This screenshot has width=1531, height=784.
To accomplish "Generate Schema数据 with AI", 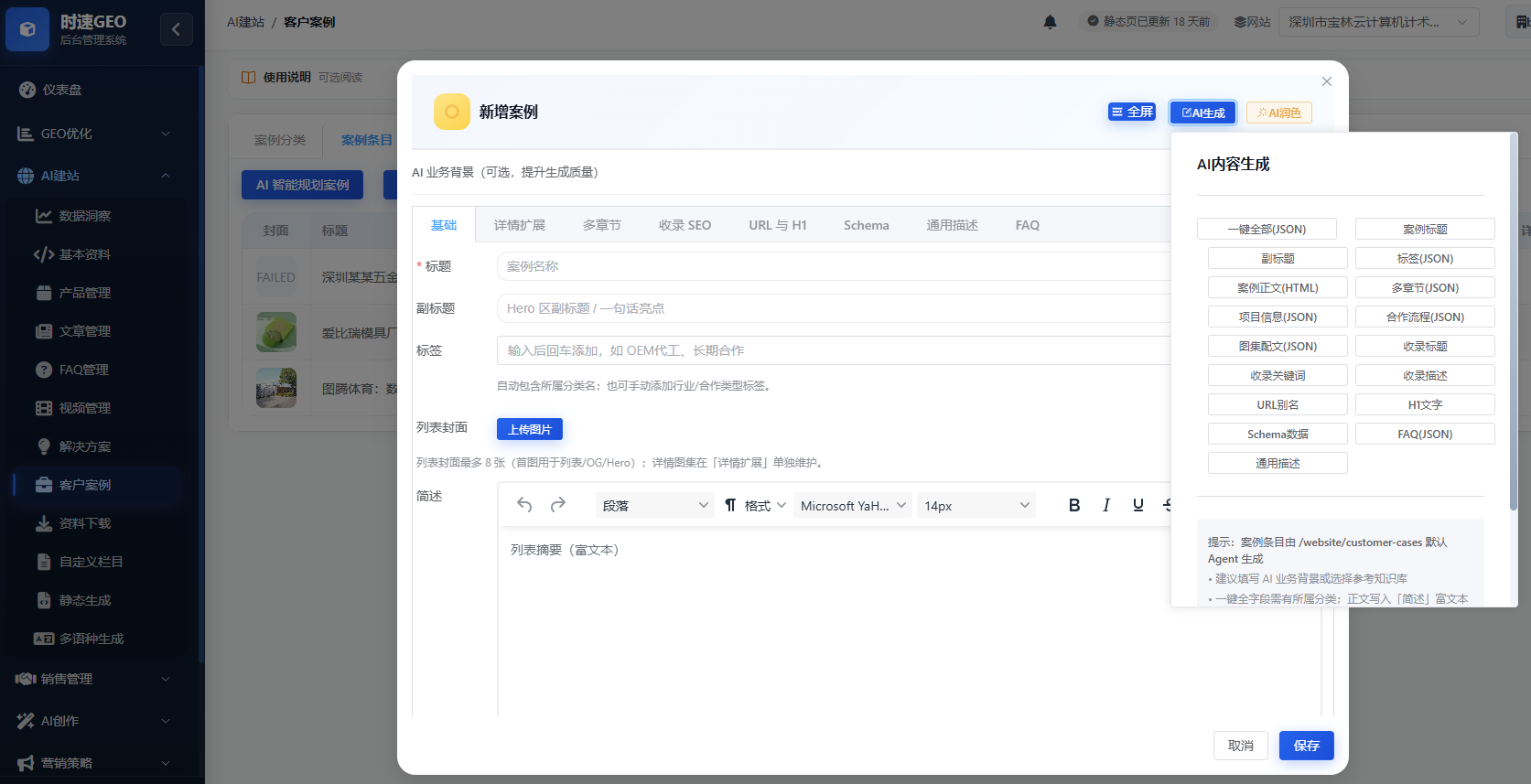I will point(1278,434).
